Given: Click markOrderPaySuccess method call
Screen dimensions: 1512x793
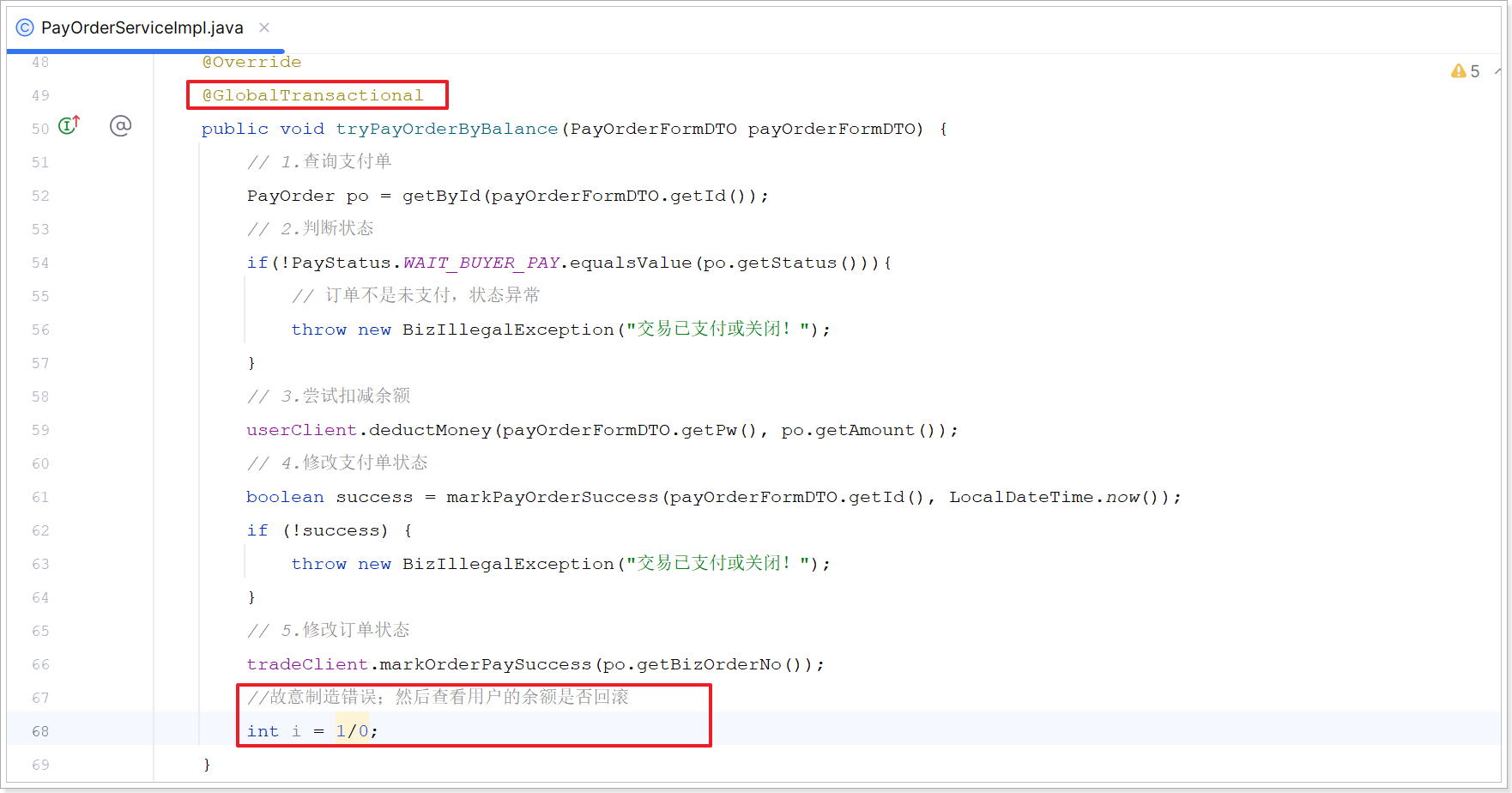Looking at the screenshot, I should [x=486, y=664].
